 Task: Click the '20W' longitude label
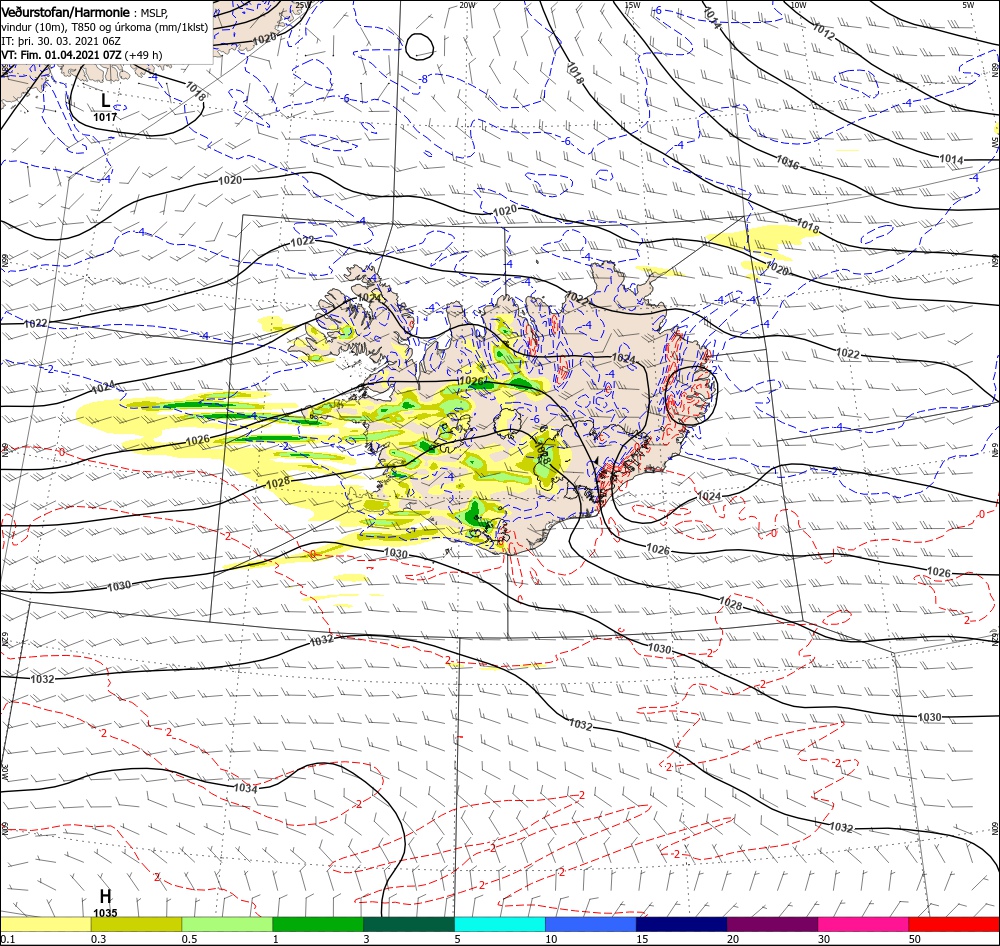pos(467,5)
